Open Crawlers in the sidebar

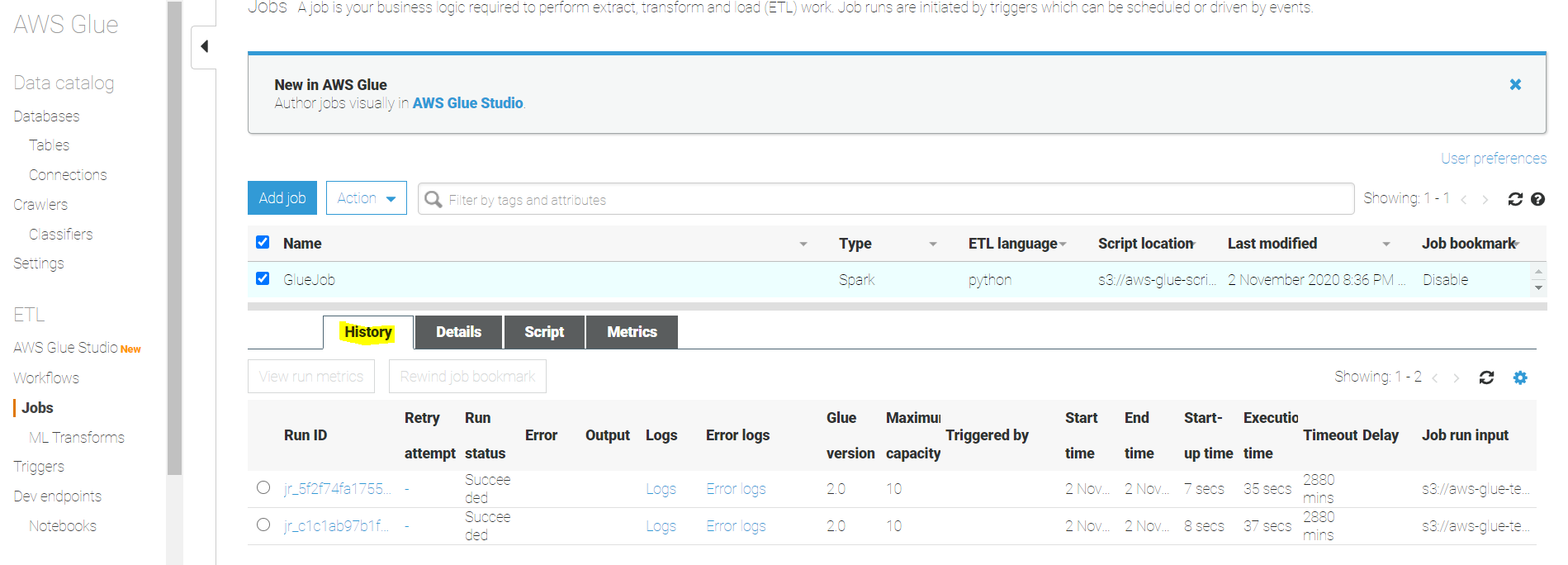click(40, 205)
